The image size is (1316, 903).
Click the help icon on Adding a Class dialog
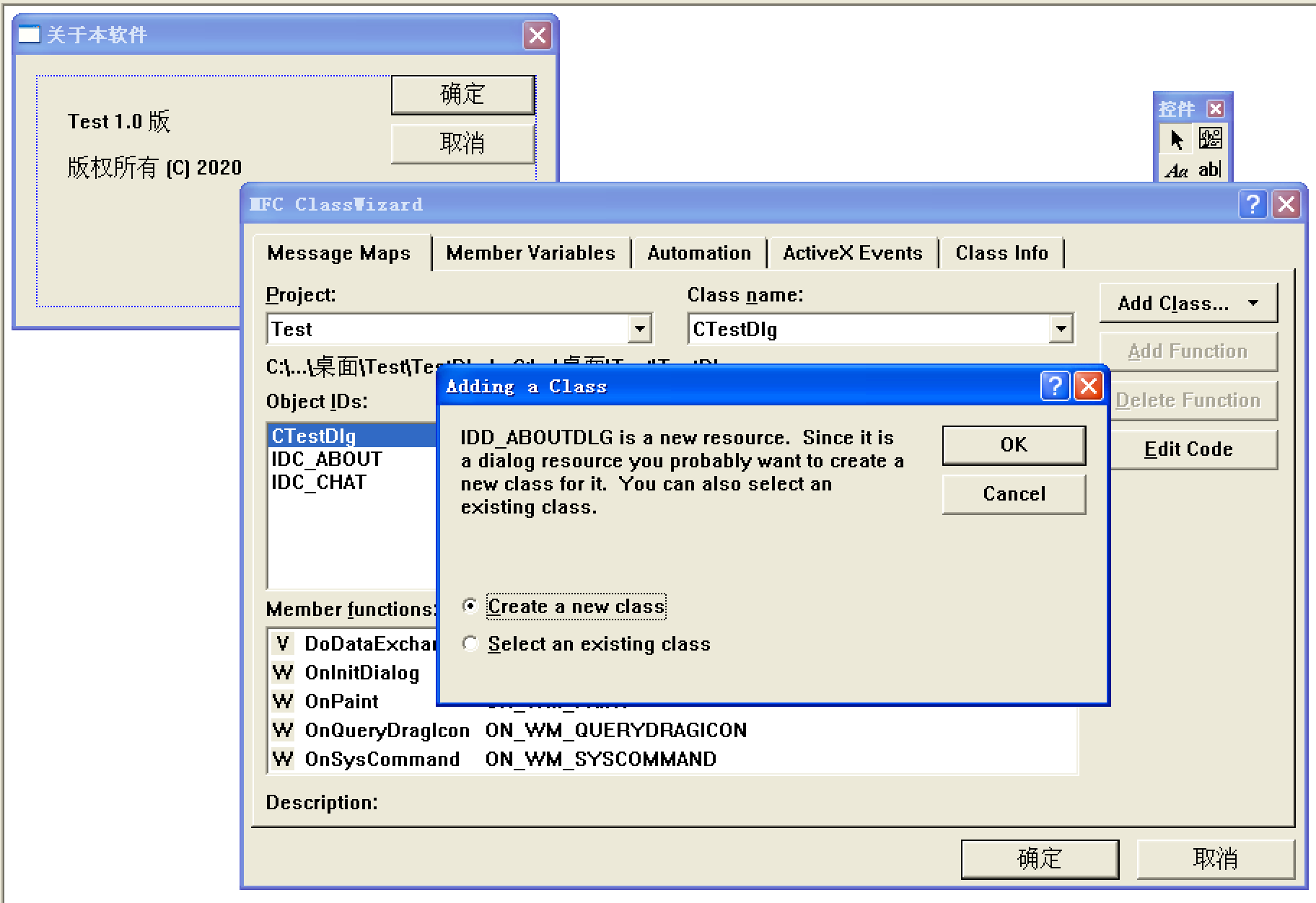pos(1056,387)
